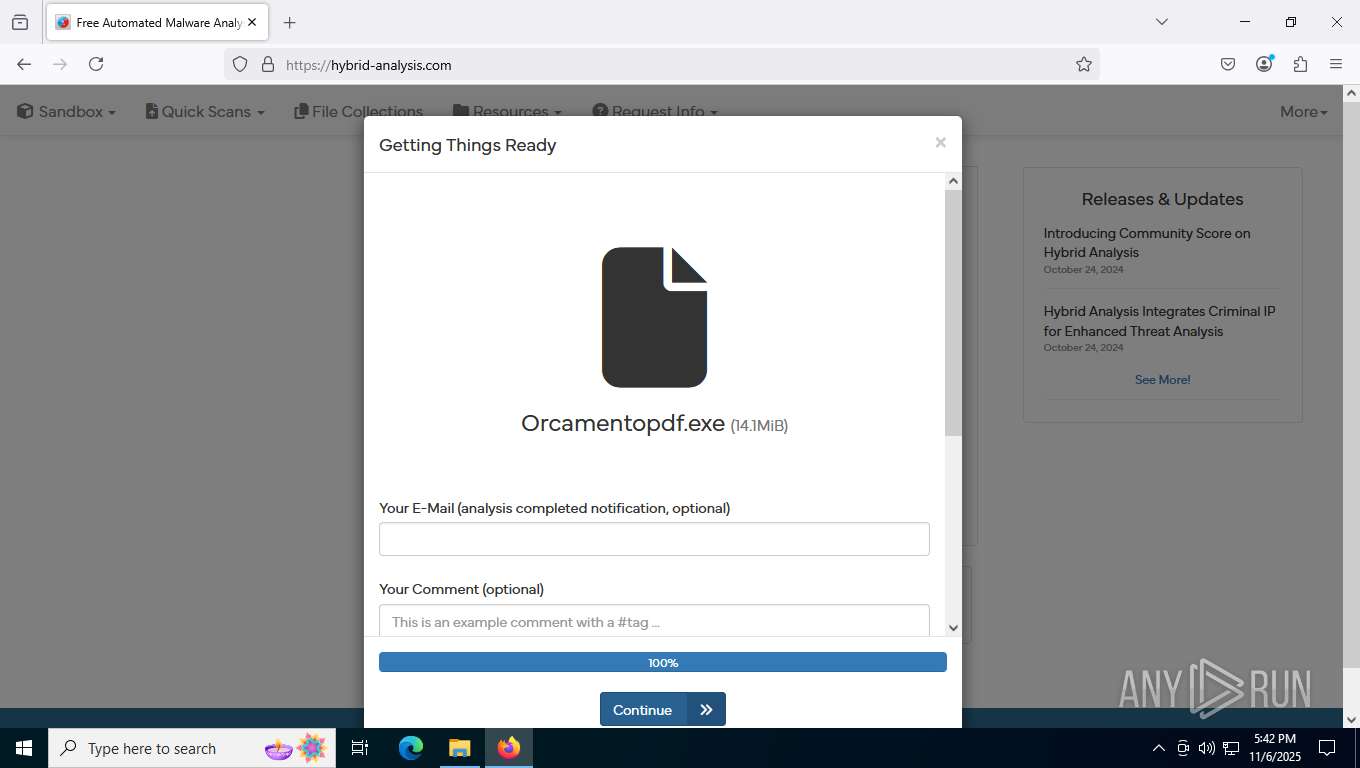Open the Sandbox dropdown menu
The width and height of the screenshot is (1360, 768).
pyautogui.click(x=66, y=112)
